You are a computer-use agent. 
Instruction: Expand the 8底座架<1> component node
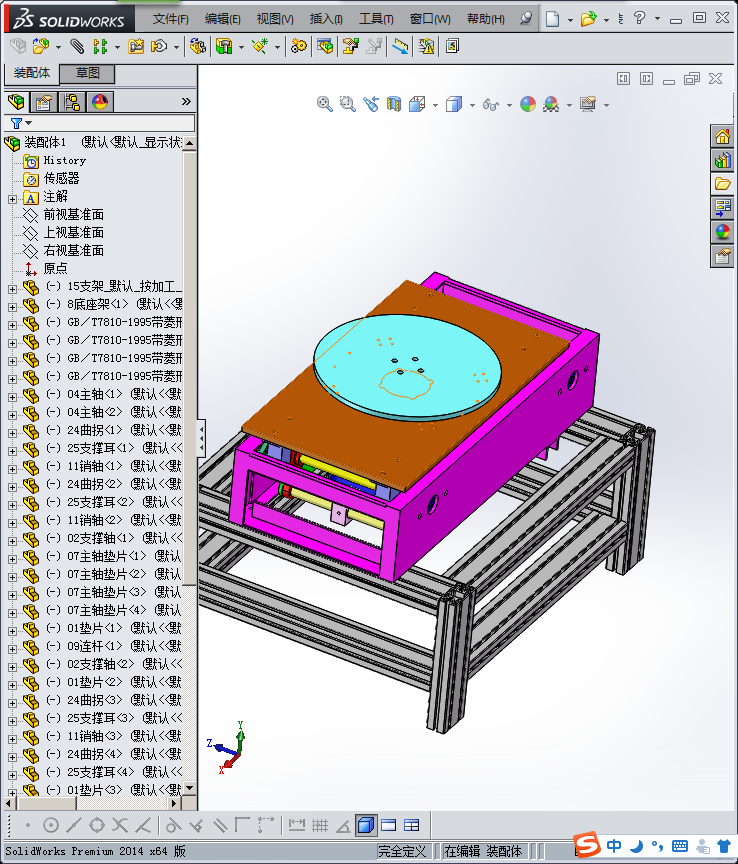click(x=12, y=307)
